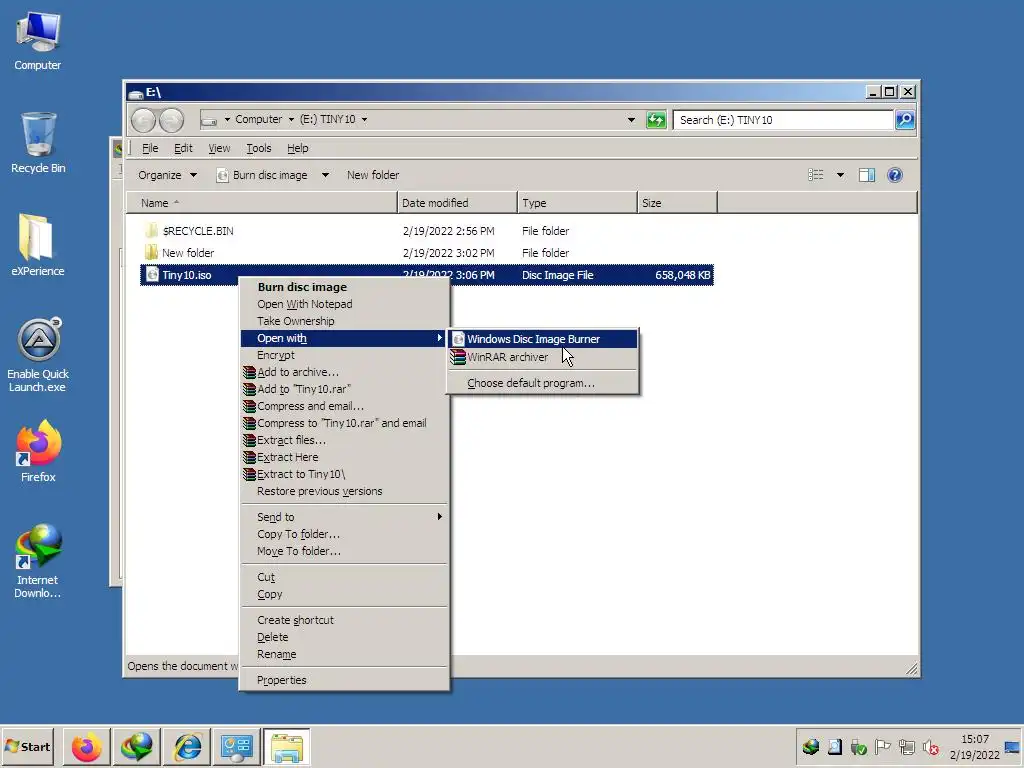The height and width of the screenshot is (768, 1024).
Task: Click the Explorer Forward navigation button
Action: [x=171, y=120]
